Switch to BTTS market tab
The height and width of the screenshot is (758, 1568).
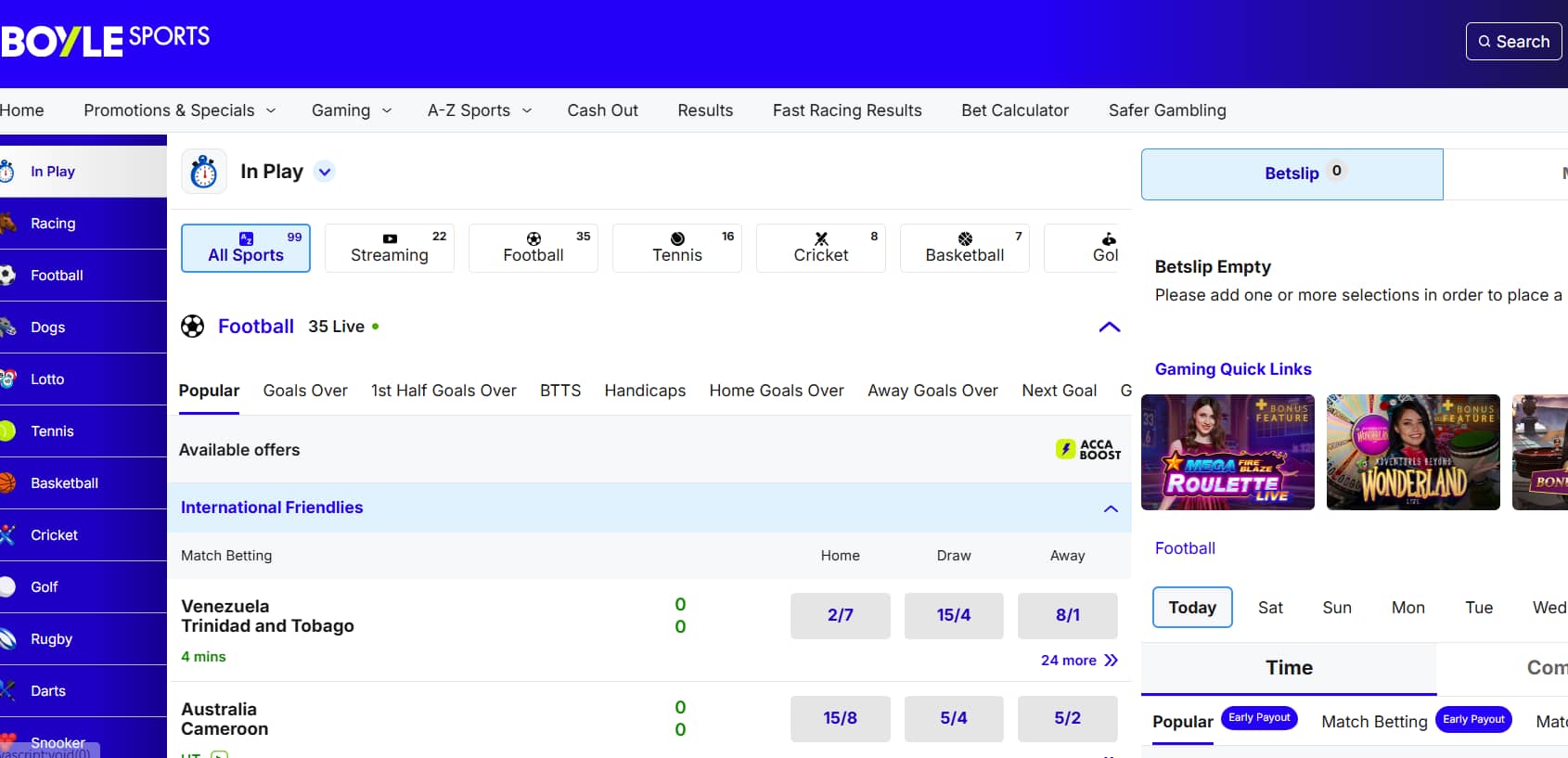560,391
